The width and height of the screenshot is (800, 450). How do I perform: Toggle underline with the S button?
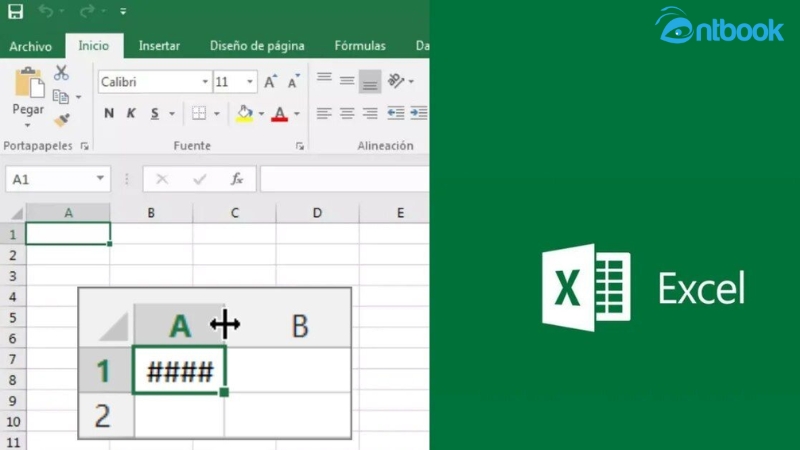tap(155, 113)
